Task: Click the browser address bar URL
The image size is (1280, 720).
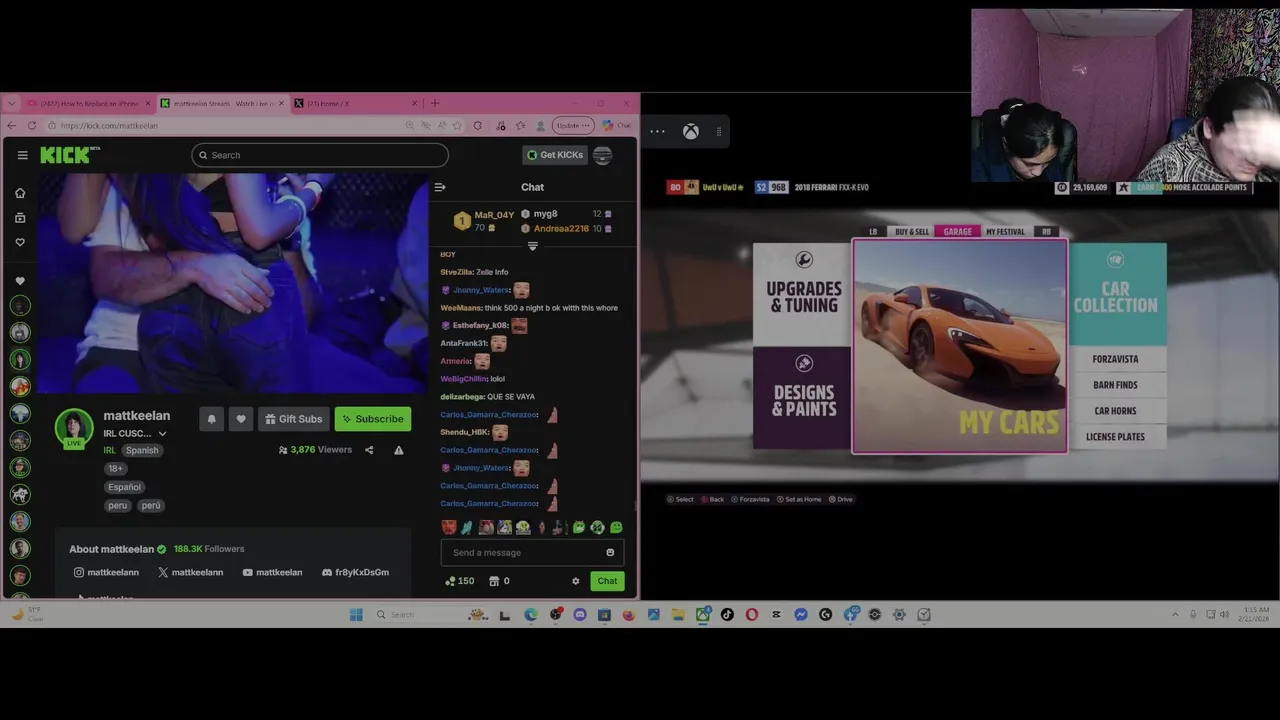Action: pyautogui.click(x=109, y=125)
